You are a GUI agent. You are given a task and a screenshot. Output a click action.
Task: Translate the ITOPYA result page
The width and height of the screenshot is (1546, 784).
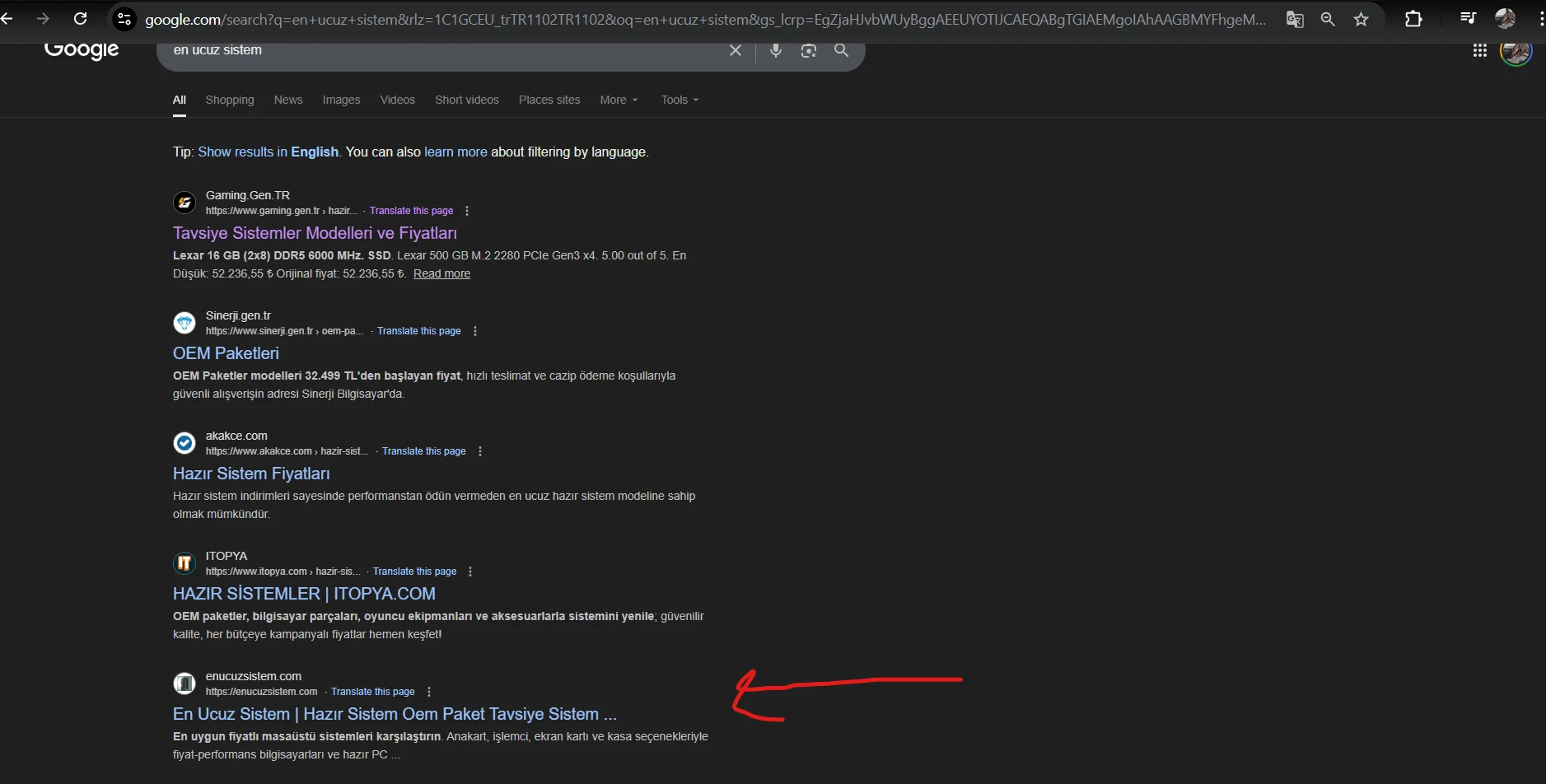[414, 572]
